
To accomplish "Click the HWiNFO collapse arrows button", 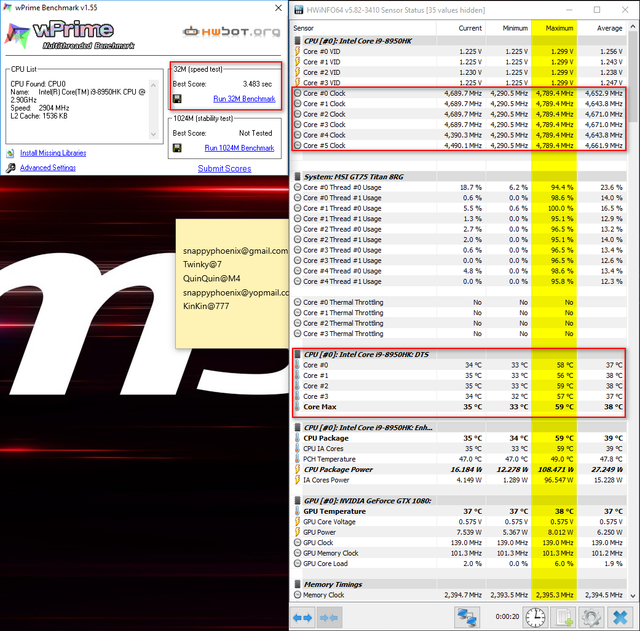I will pos(329,618).
